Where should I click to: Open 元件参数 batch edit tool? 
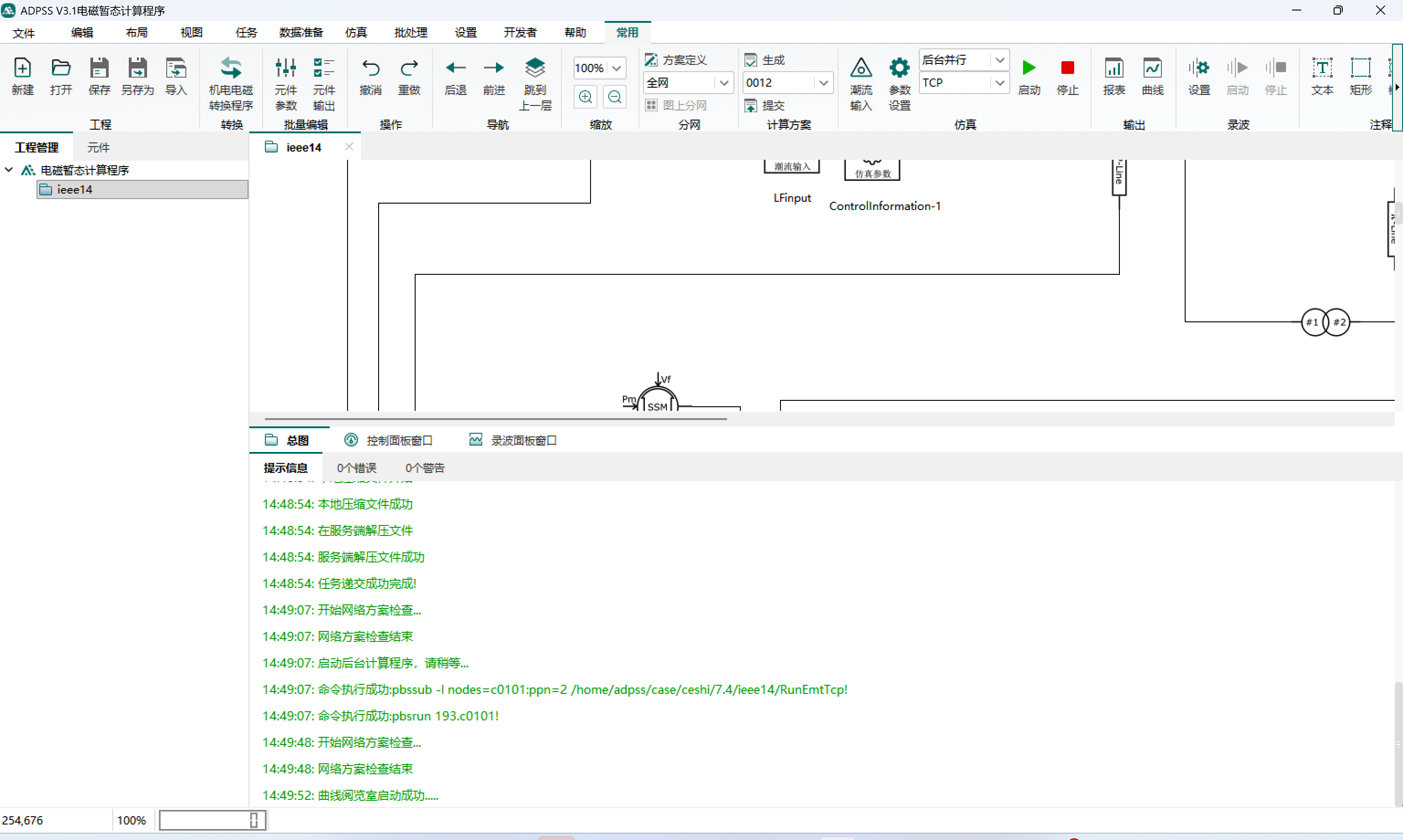point(285,68)
